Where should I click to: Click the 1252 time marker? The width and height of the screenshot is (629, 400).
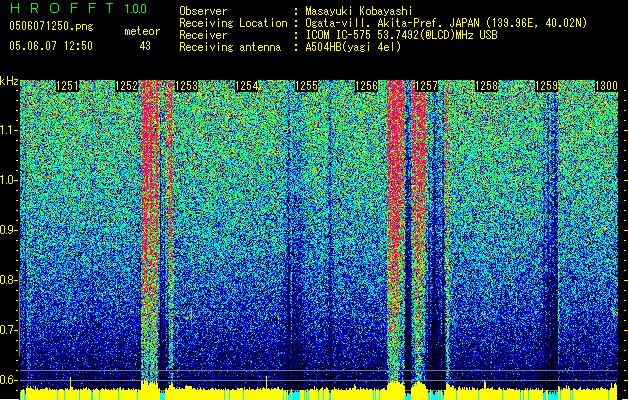point(127,86)
